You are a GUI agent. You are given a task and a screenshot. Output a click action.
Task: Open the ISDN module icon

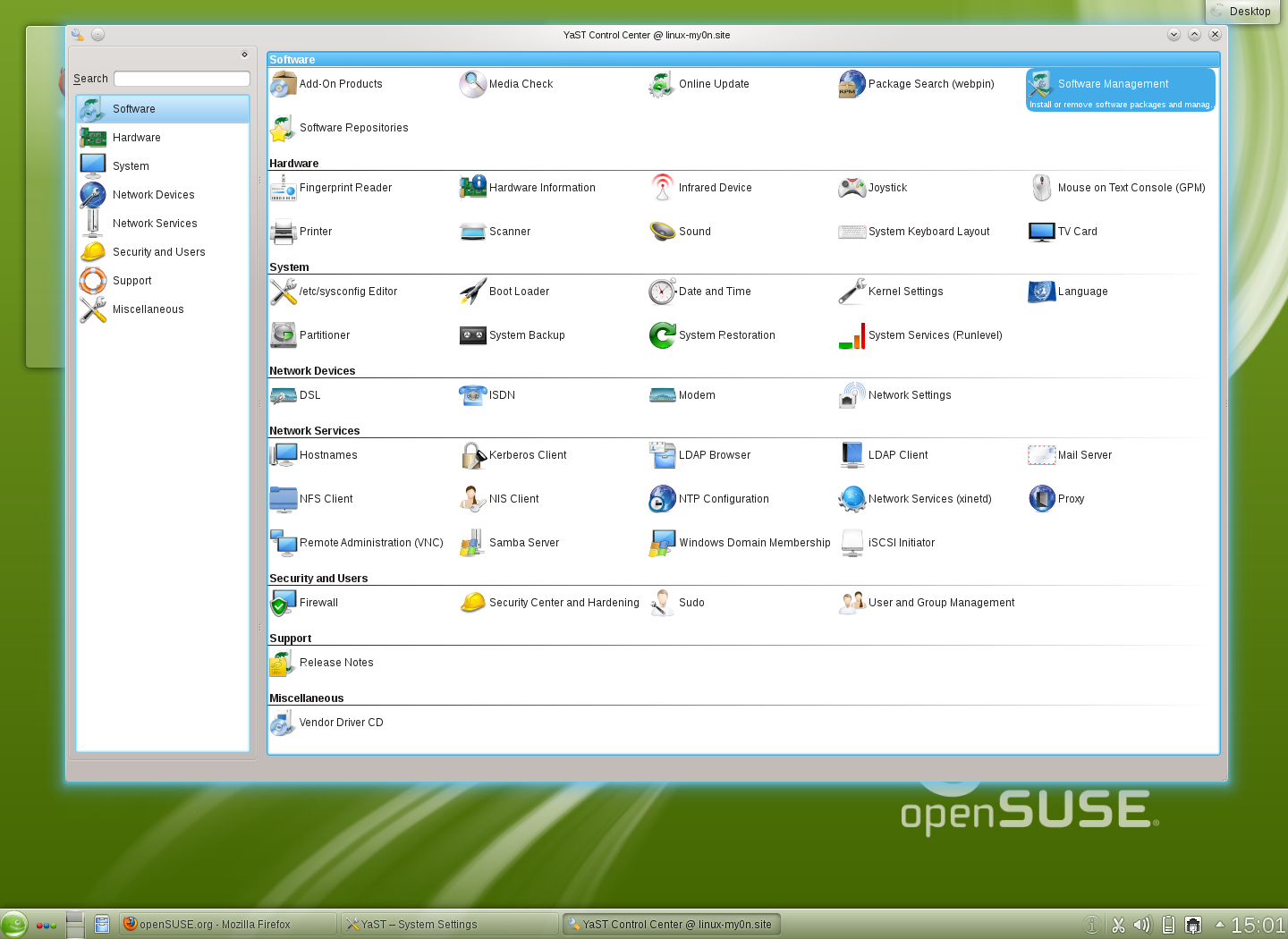coord(473,395)
